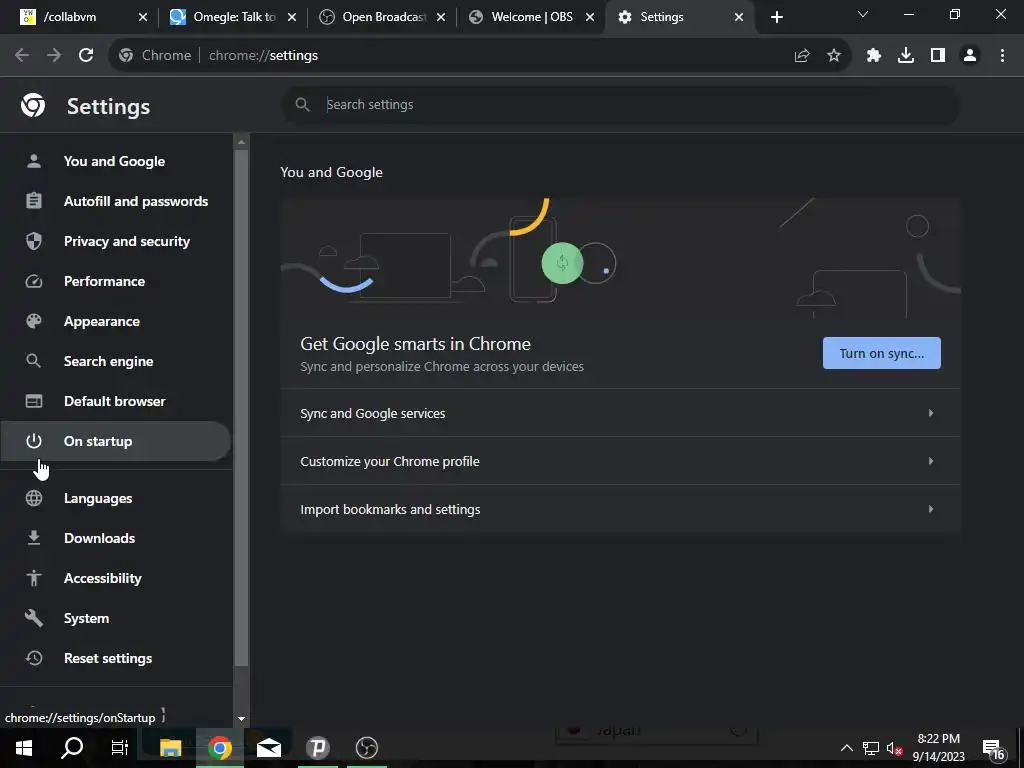Click the speedometer icon for Performance
Screen dimensions: 1024x768
tap(34, 281)
